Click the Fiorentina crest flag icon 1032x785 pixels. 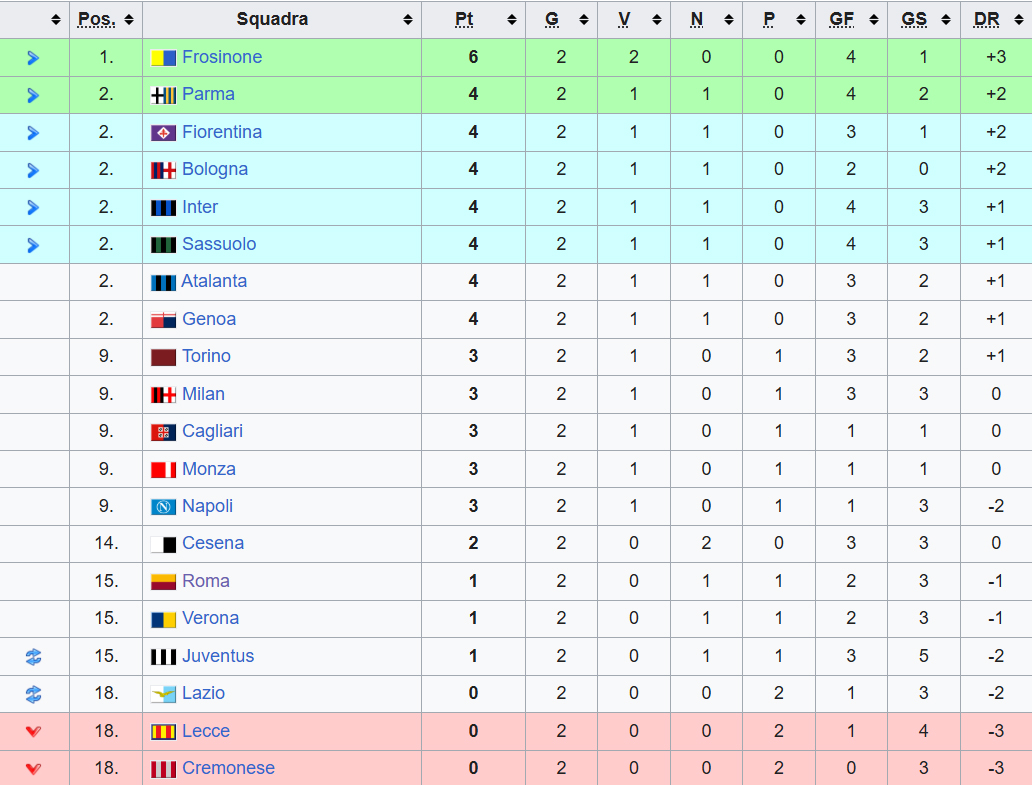coord(163,133)
